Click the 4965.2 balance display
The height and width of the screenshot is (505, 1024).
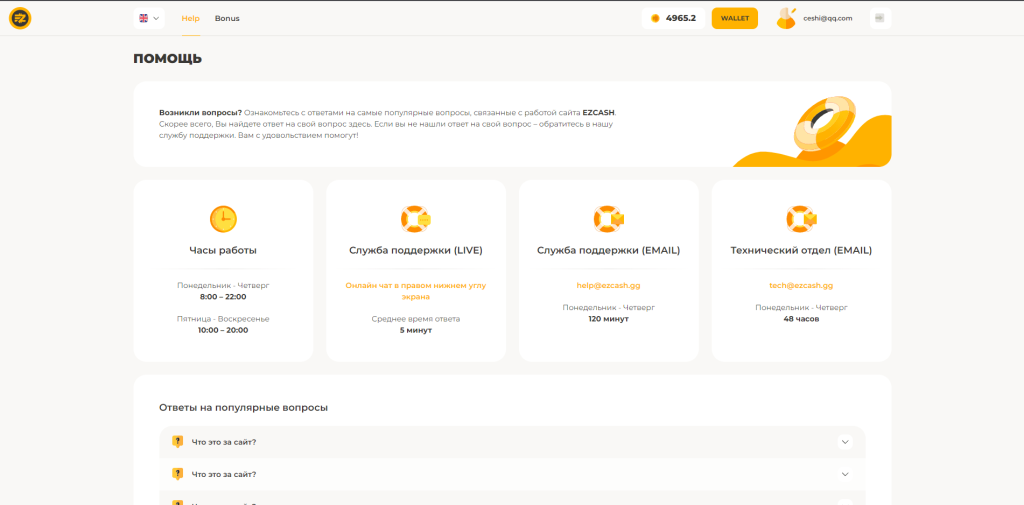(680, 18)
